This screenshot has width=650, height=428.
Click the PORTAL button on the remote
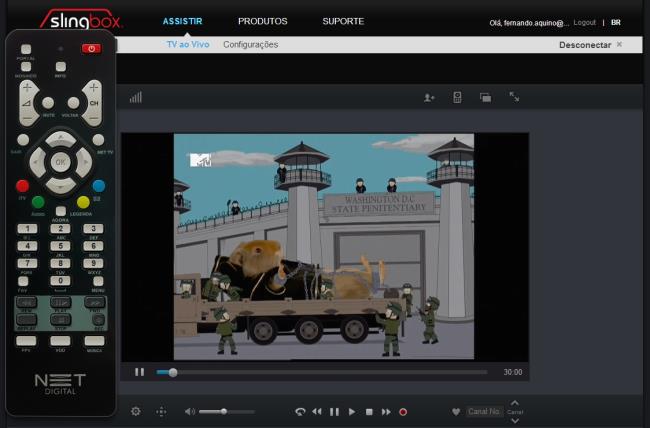point(26,49)
